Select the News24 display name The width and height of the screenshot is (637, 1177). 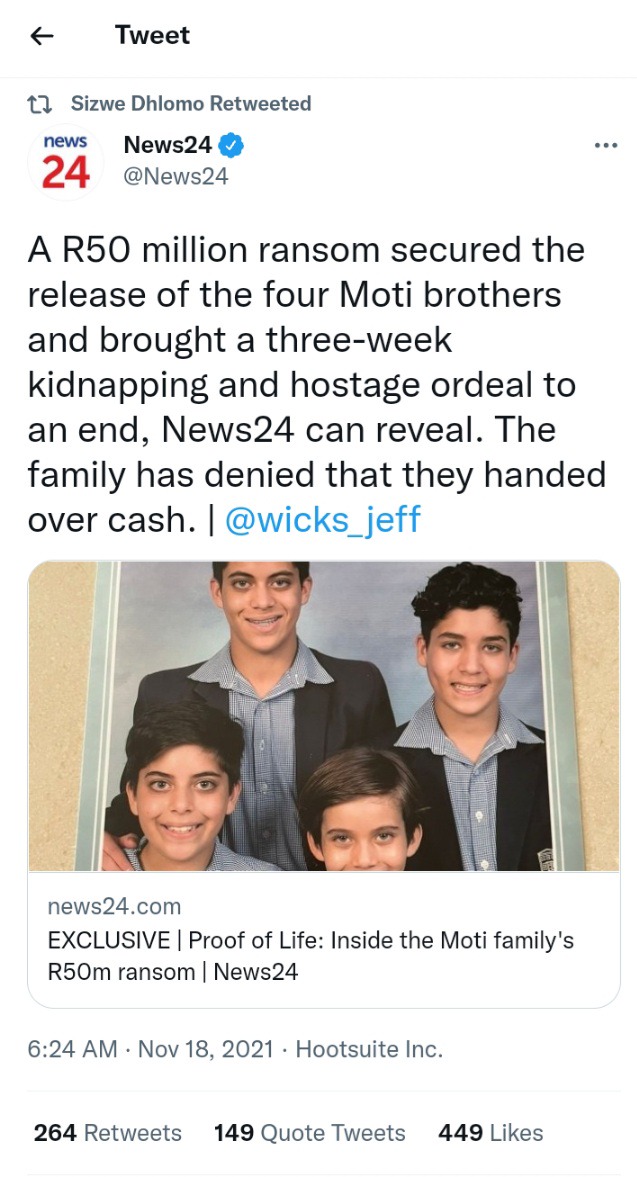(167, 145)
